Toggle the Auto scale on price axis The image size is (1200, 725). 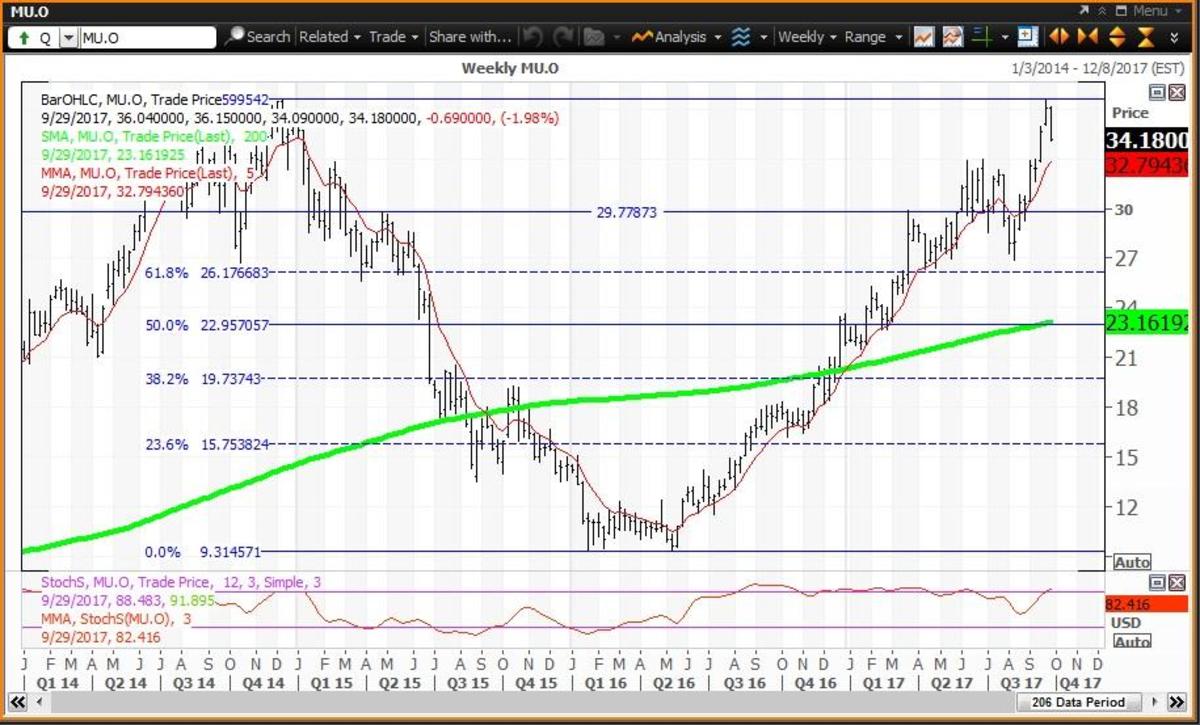pos(1132,562)
